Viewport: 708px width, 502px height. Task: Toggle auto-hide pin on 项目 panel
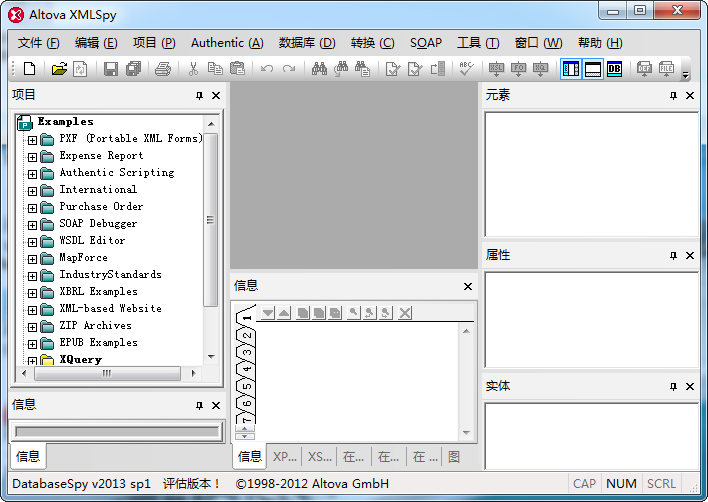tap(199, 95)
